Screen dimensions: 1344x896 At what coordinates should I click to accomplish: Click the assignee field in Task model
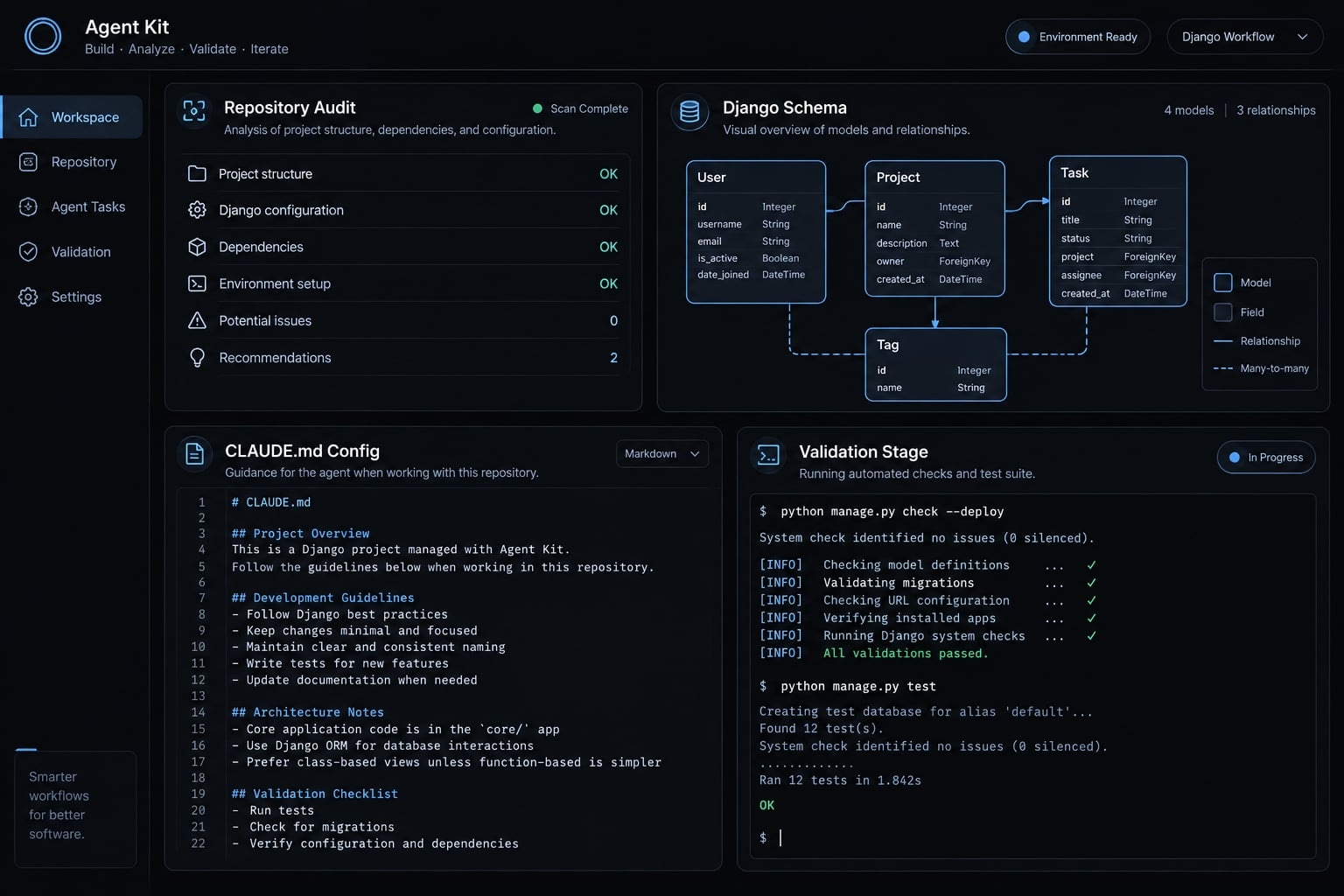(x=1118, y=275)
